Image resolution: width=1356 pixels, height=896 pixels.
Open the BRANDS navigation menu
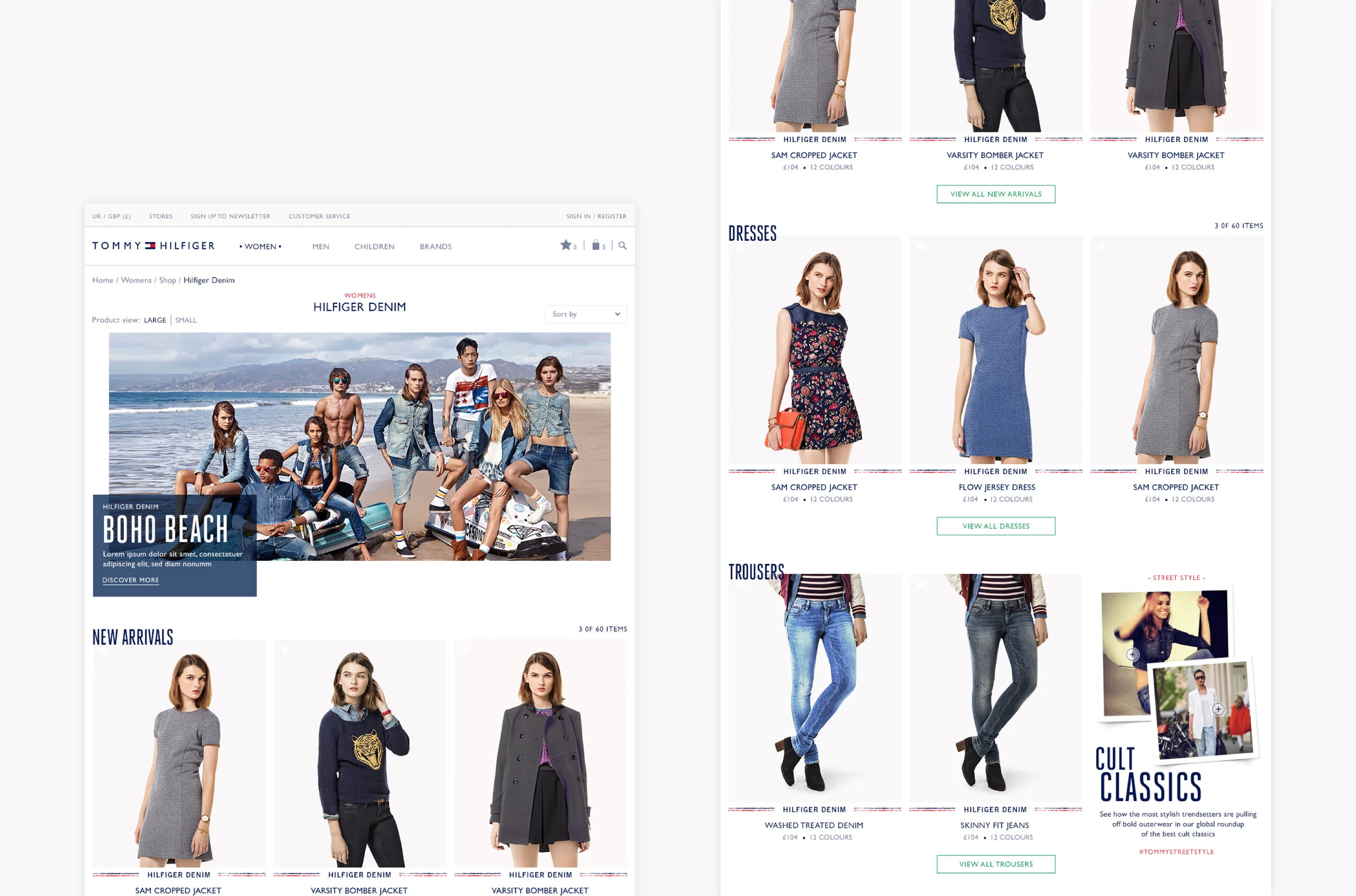[436, 247]
